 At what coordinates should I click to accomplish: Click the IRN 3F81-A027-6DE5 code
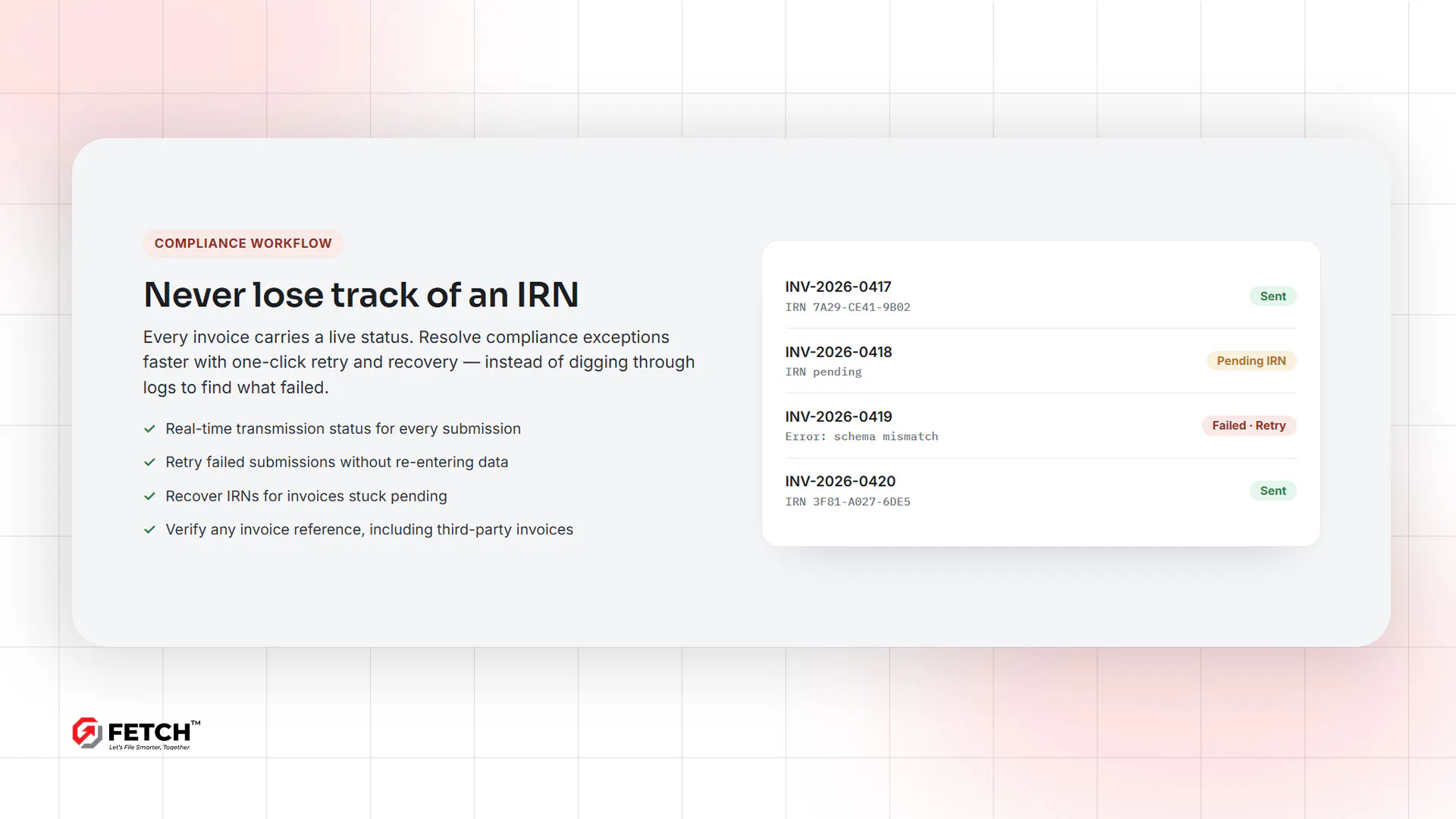tap(848, 501)
